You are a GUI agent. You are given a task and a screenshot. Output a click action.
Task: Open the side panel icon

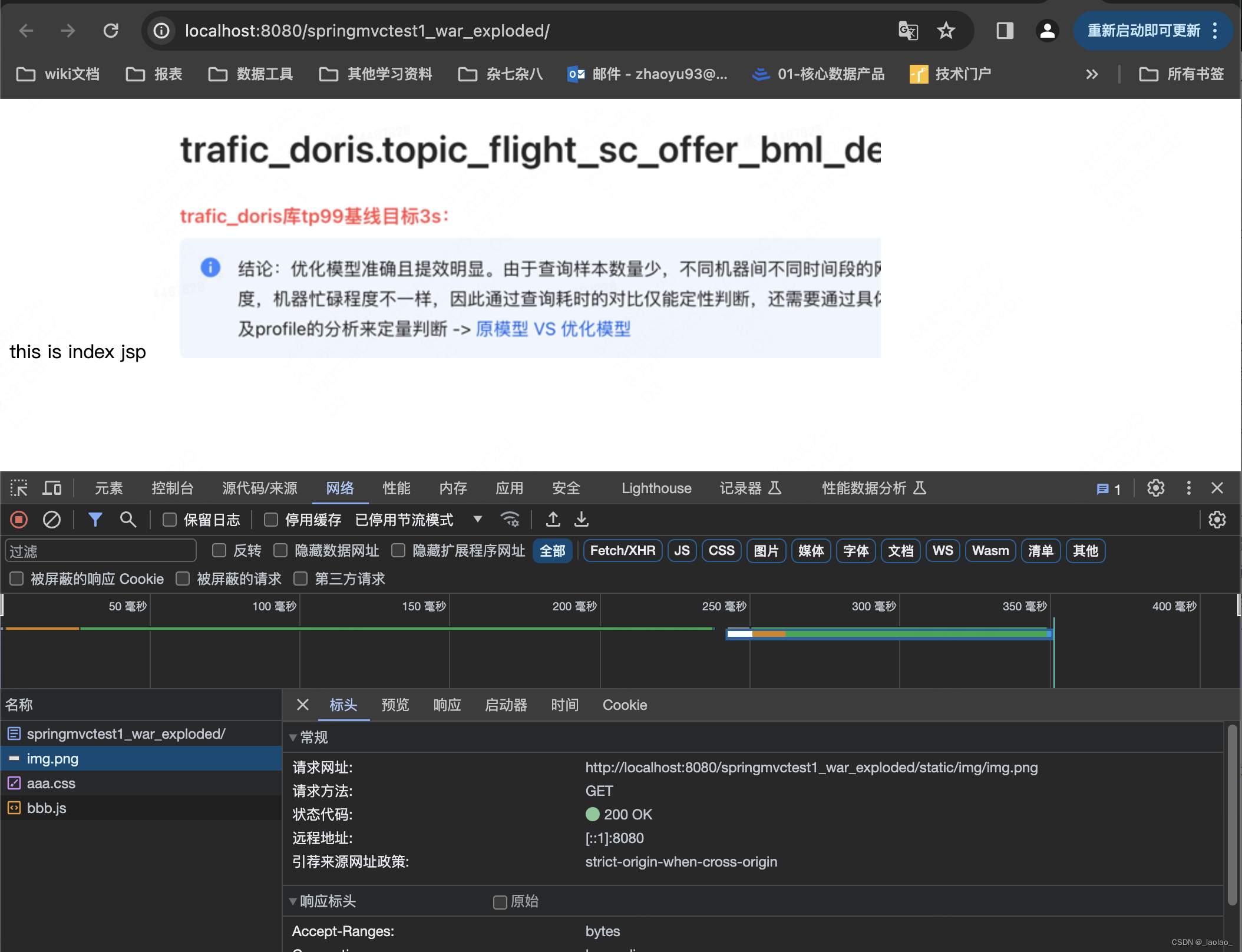[1005, 31]
